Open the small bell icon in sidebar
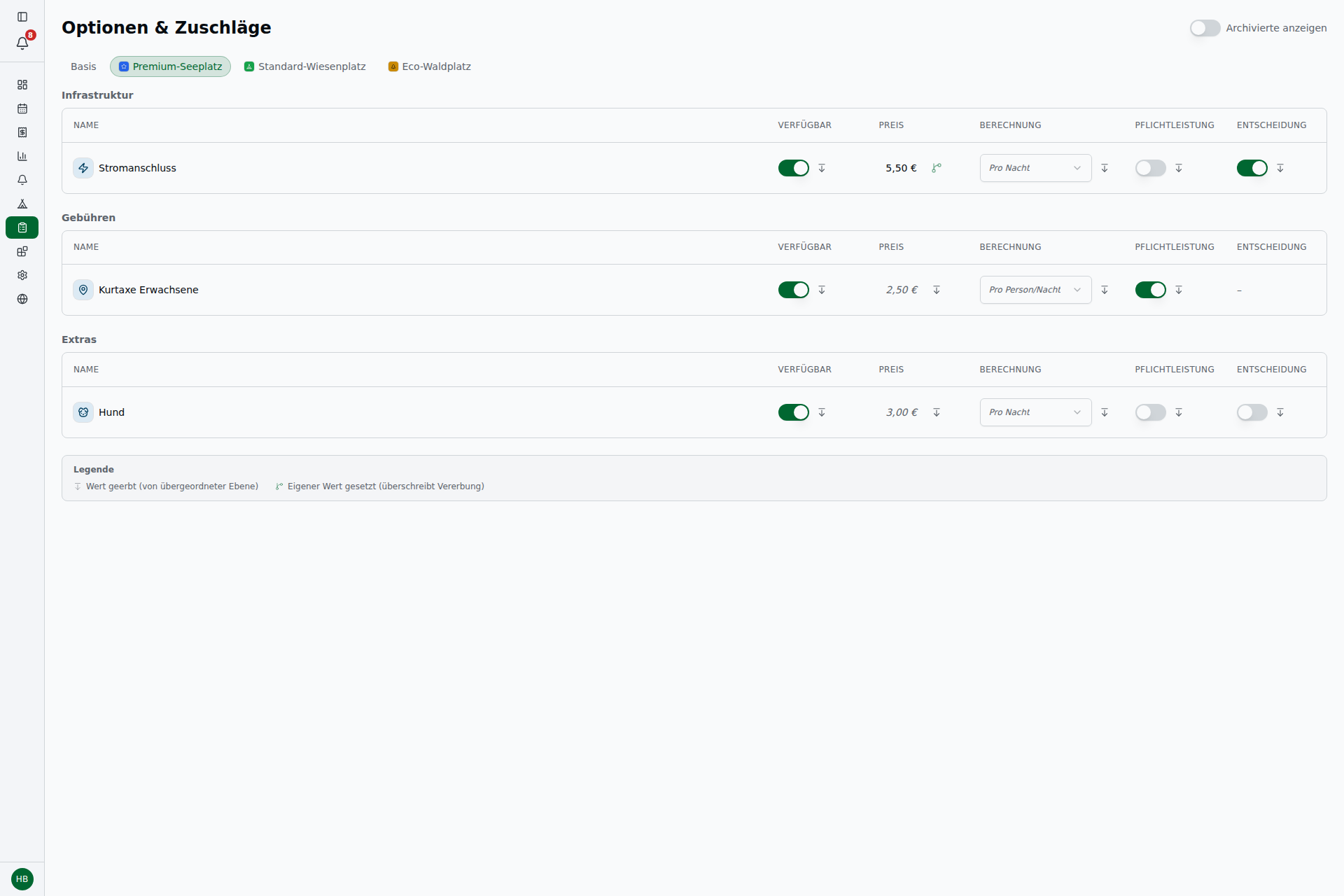1344x896 pixels. click(22, 180)
